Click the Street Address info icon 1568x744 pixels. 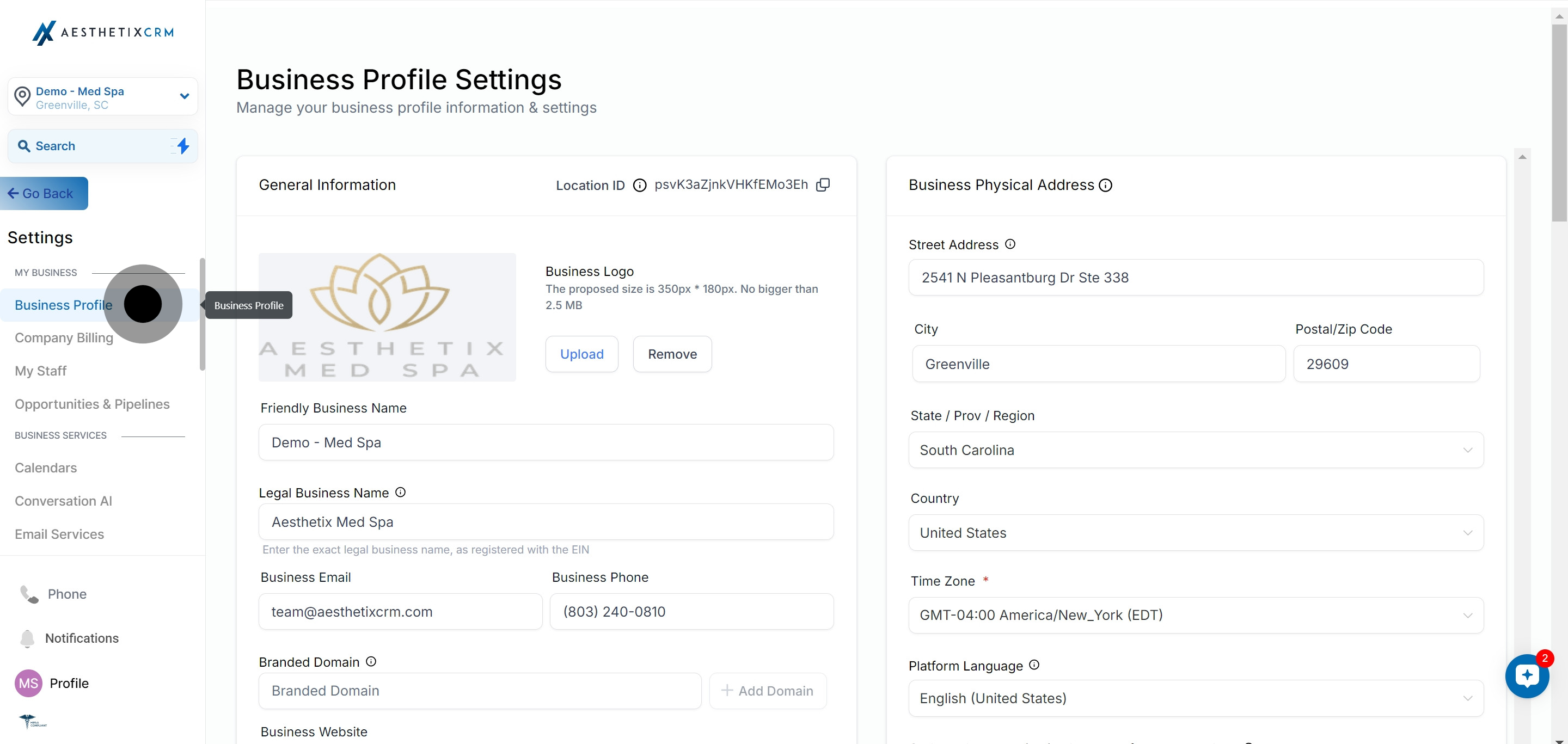[x=1010, y=244]
